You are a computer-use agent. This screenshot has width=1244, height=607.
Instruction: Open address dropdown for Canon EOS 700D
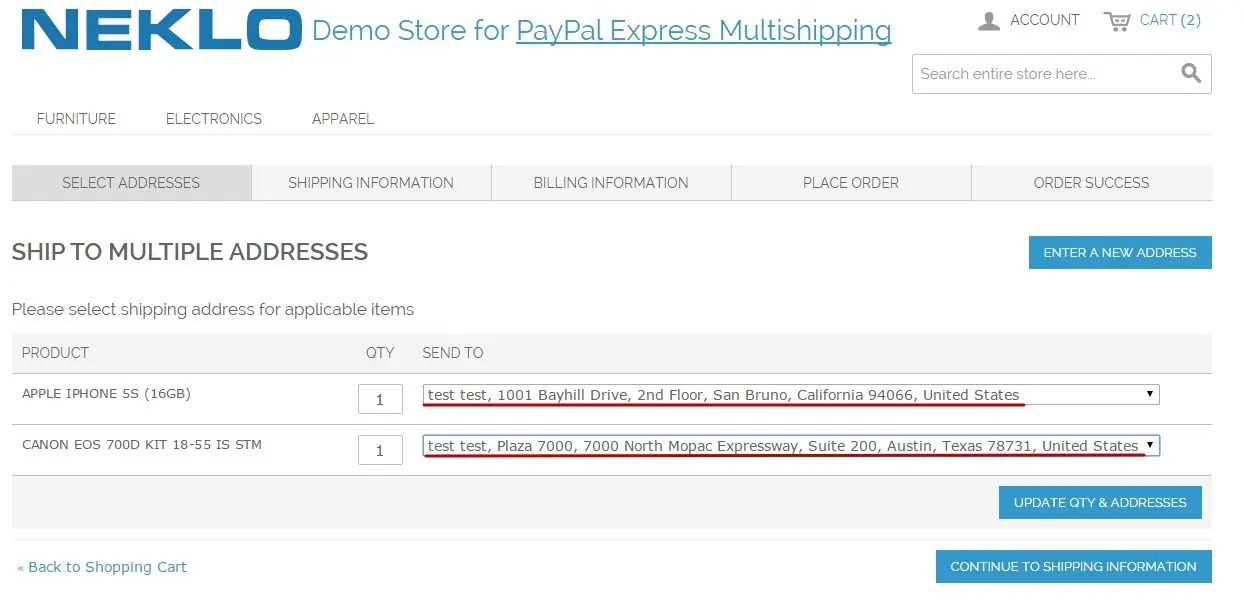[x=791, y=446]
